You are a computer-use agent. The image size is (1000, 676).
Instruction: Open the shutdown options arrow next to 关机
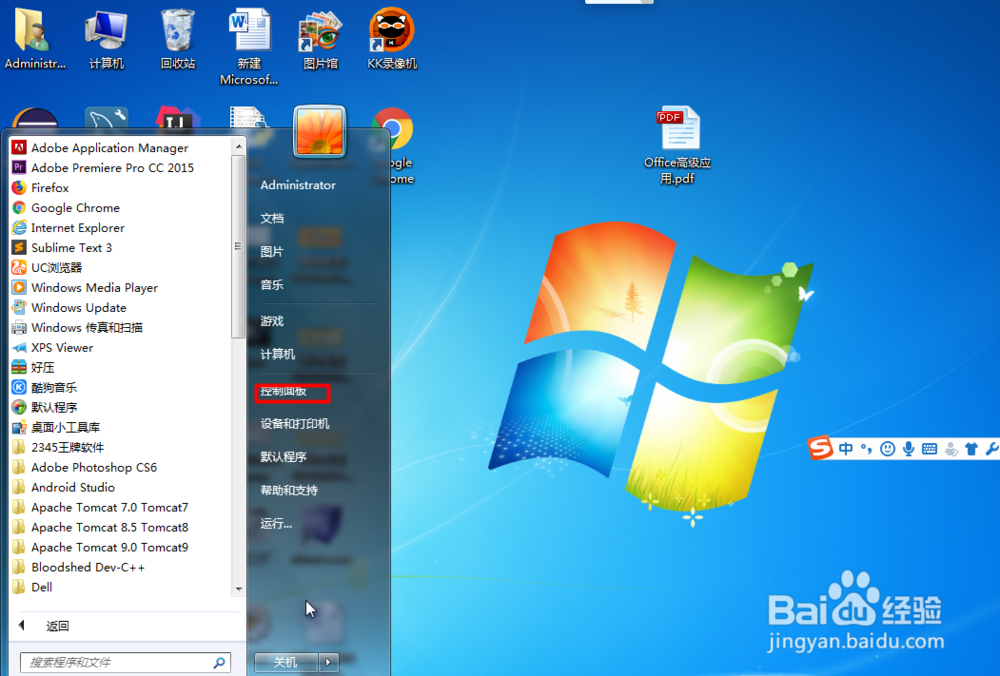coord(328,662)
